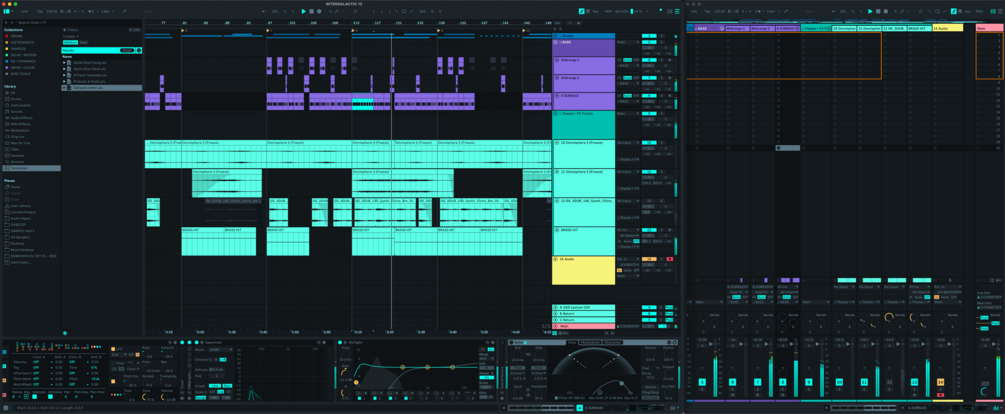
Task: Open Instruments in the Library list
Action: [x=19, y=105]
